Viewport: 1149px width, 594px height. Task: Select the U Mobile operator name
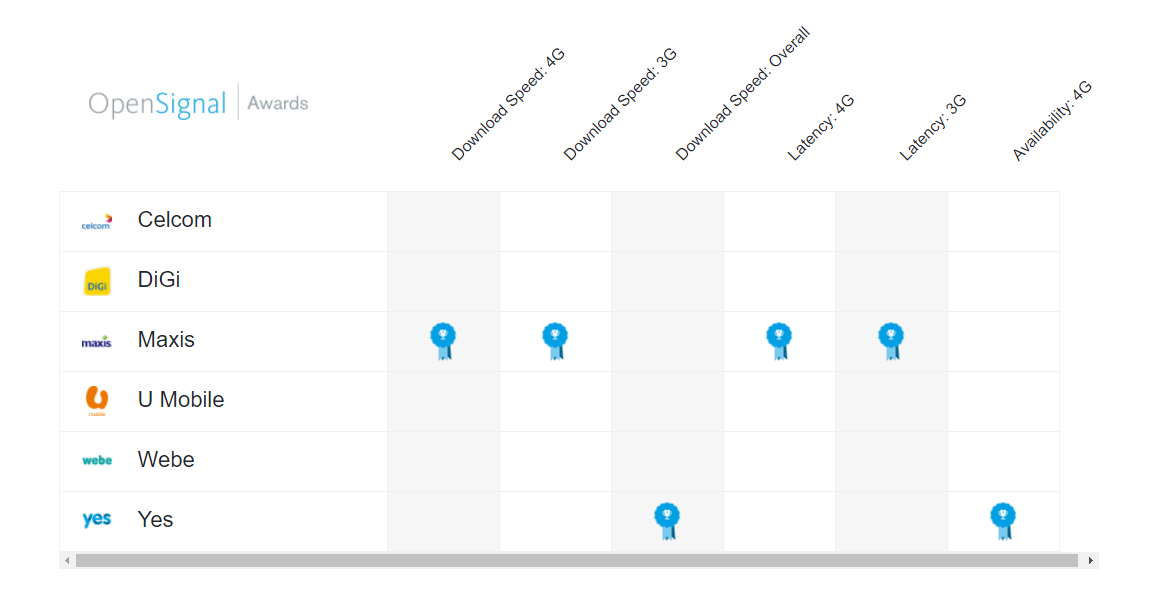click(x=181, y=400)
